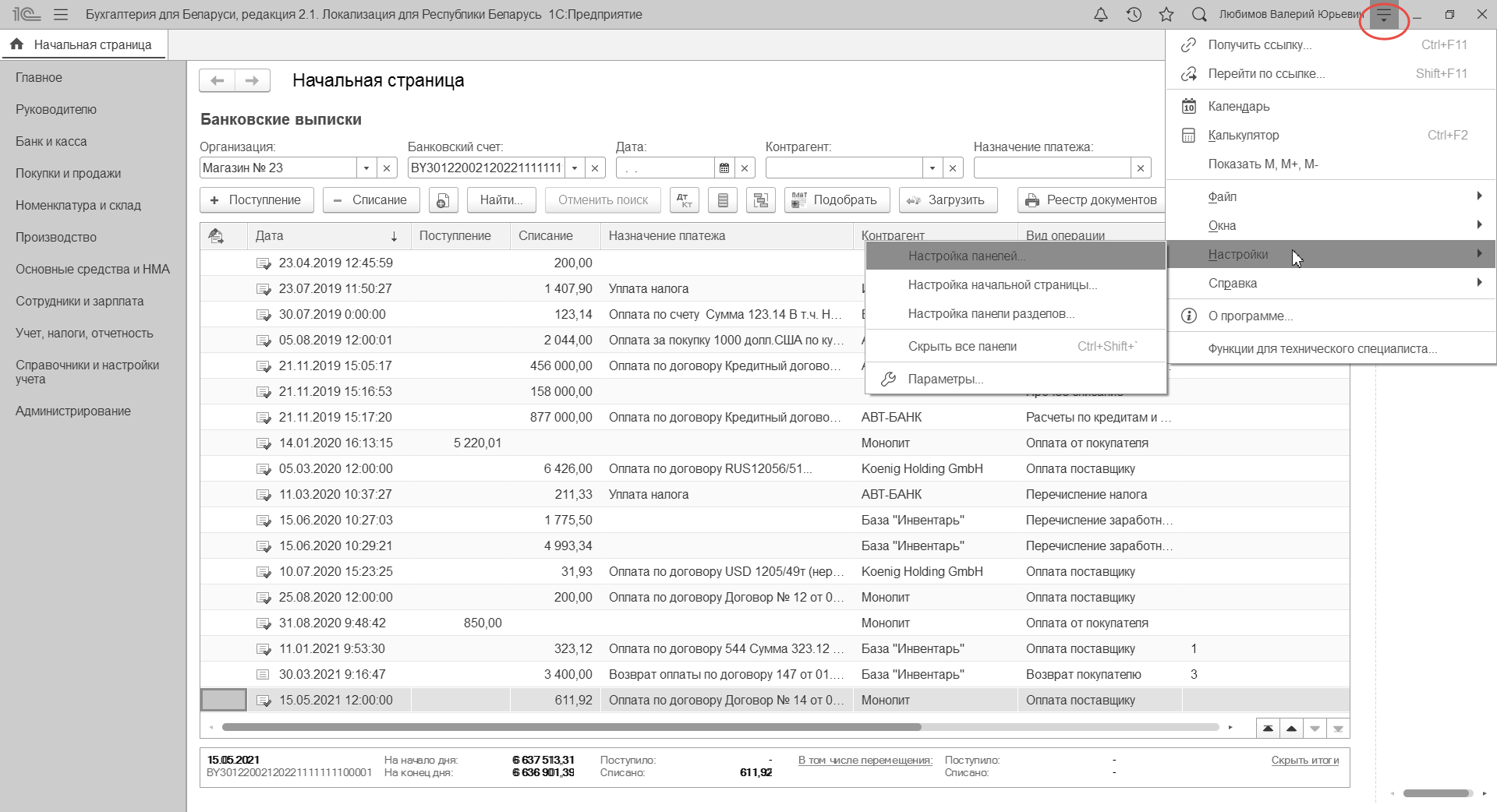Open the notifications bell icon
Screen dimensions: 1497x812
point(1100,15)
